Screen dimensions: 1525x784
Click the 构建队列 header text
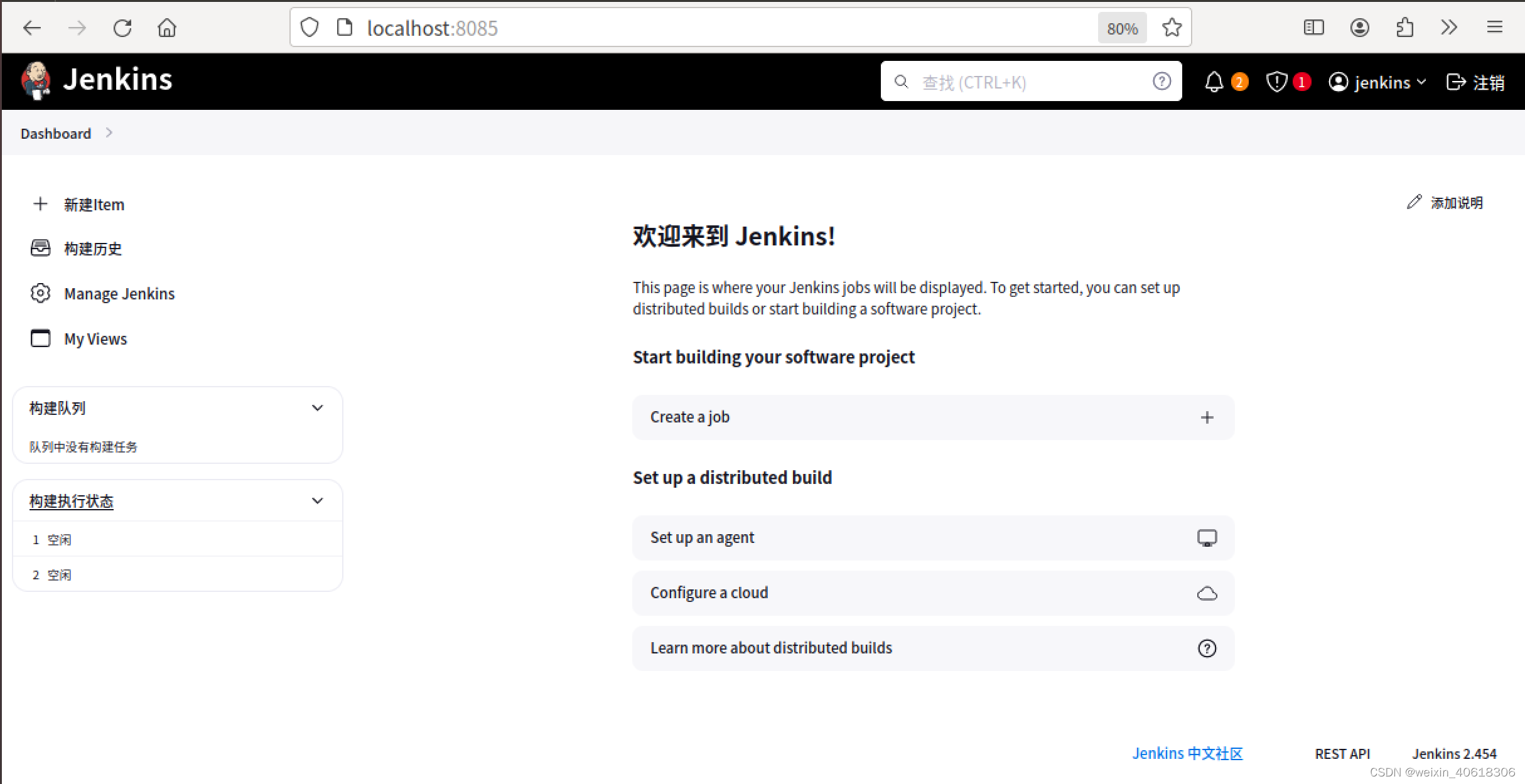(57, 409)
